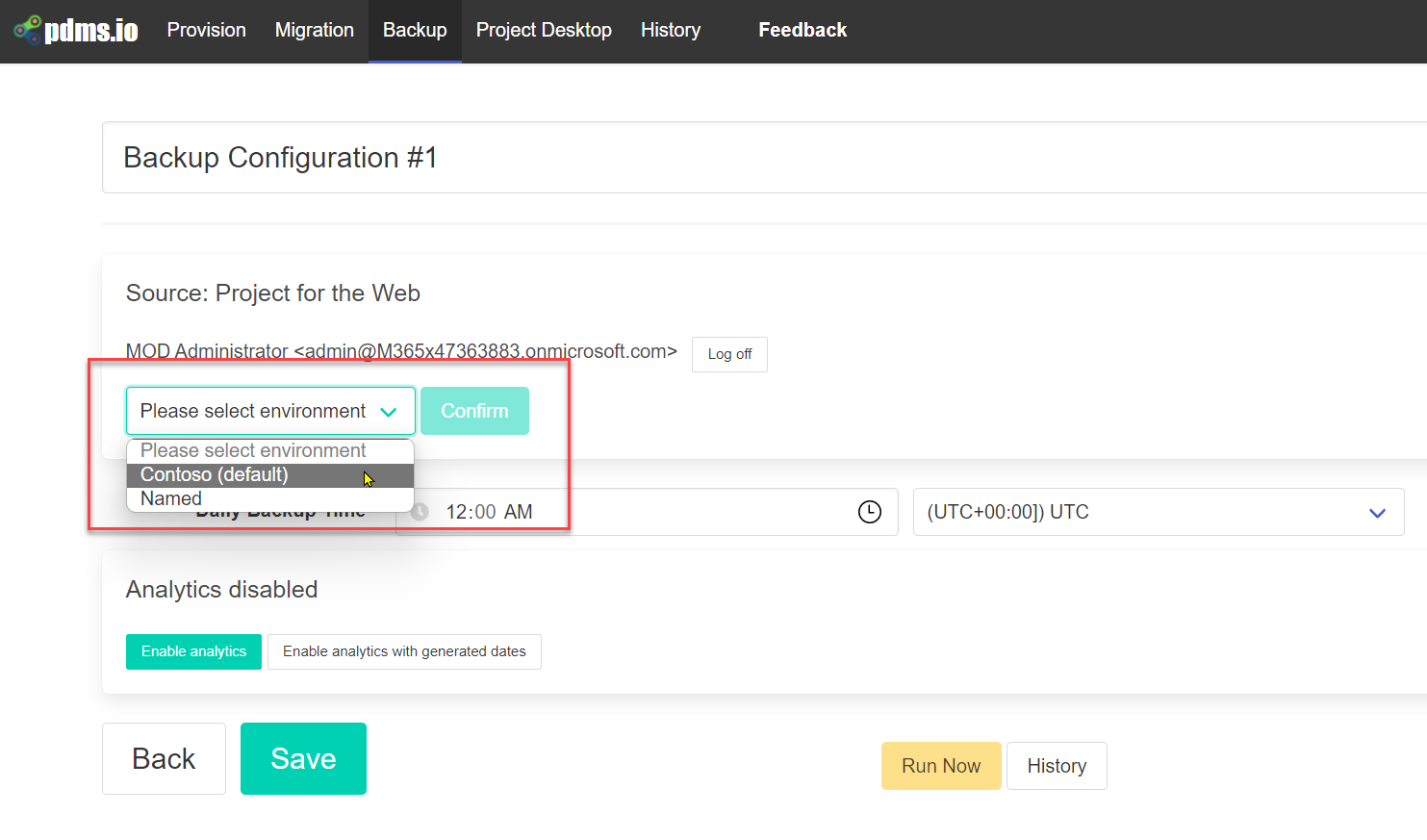Screen dimensions: 1427x840
Task: Click the pdms.io logo
Action: 76,30
